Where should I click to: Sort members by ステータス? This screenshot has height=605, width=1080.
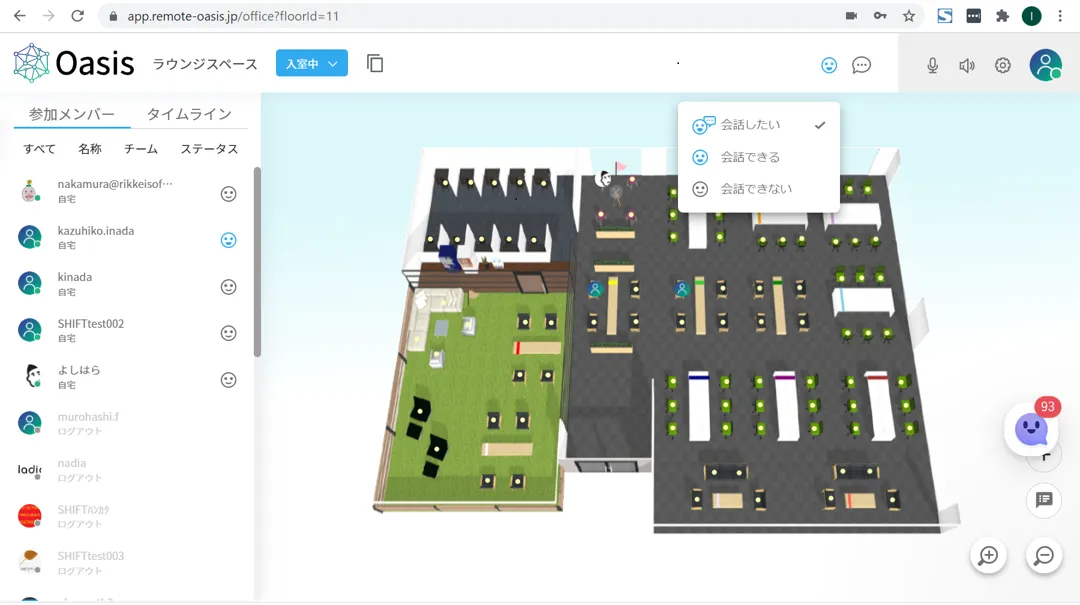[209, 149]
